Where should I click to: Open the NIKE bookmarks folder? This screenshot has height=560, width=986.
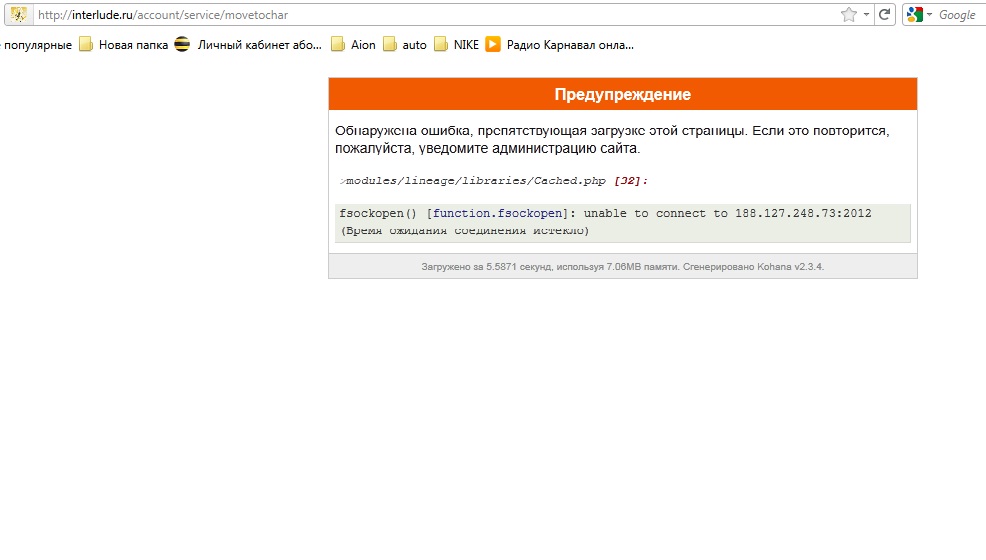[x=457, y=45]
